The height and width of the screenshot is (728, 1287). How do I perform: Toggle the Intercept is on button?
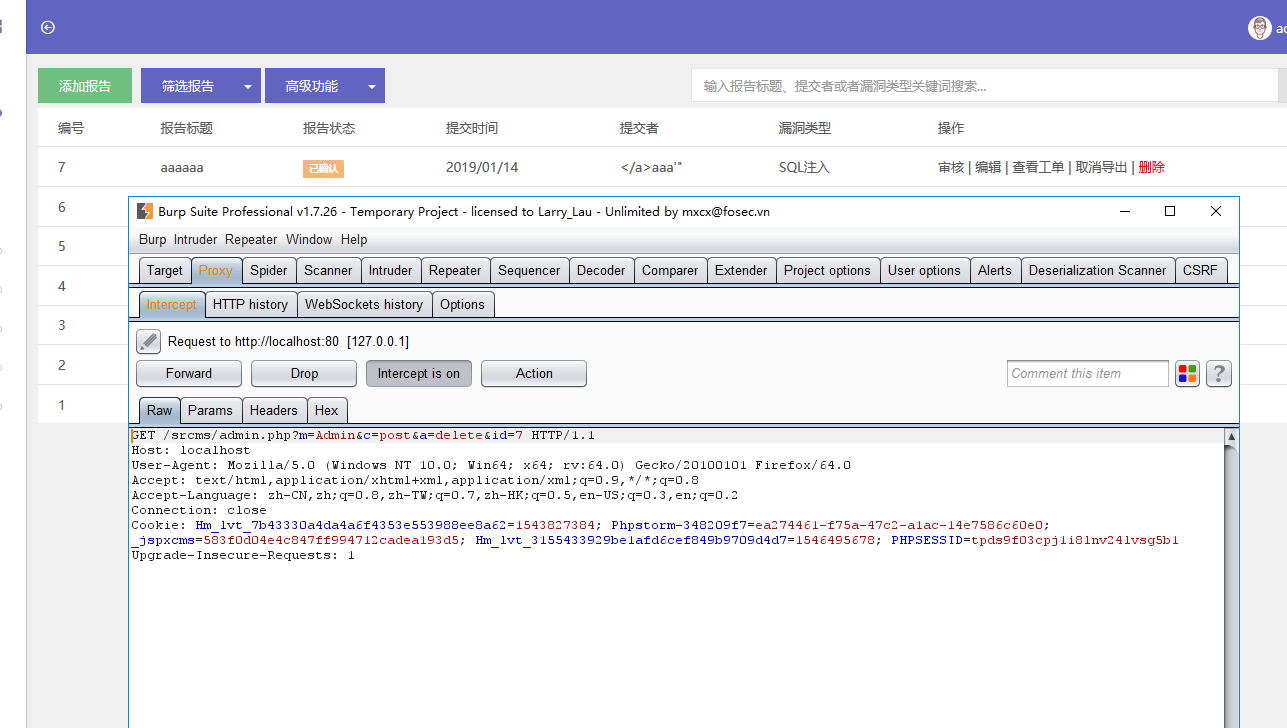pyautogui.click(x=418, y=374)
